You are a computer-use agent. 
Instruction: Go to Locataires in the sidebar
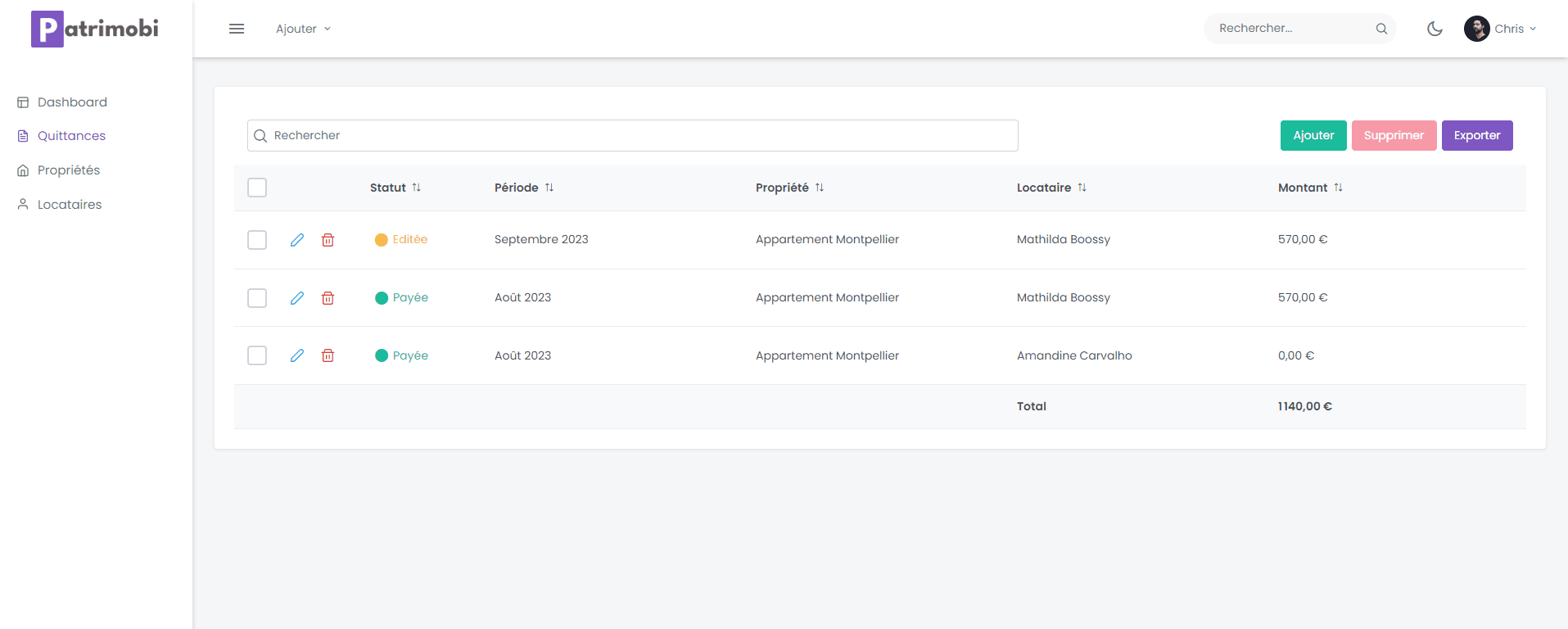coord(70,205)
